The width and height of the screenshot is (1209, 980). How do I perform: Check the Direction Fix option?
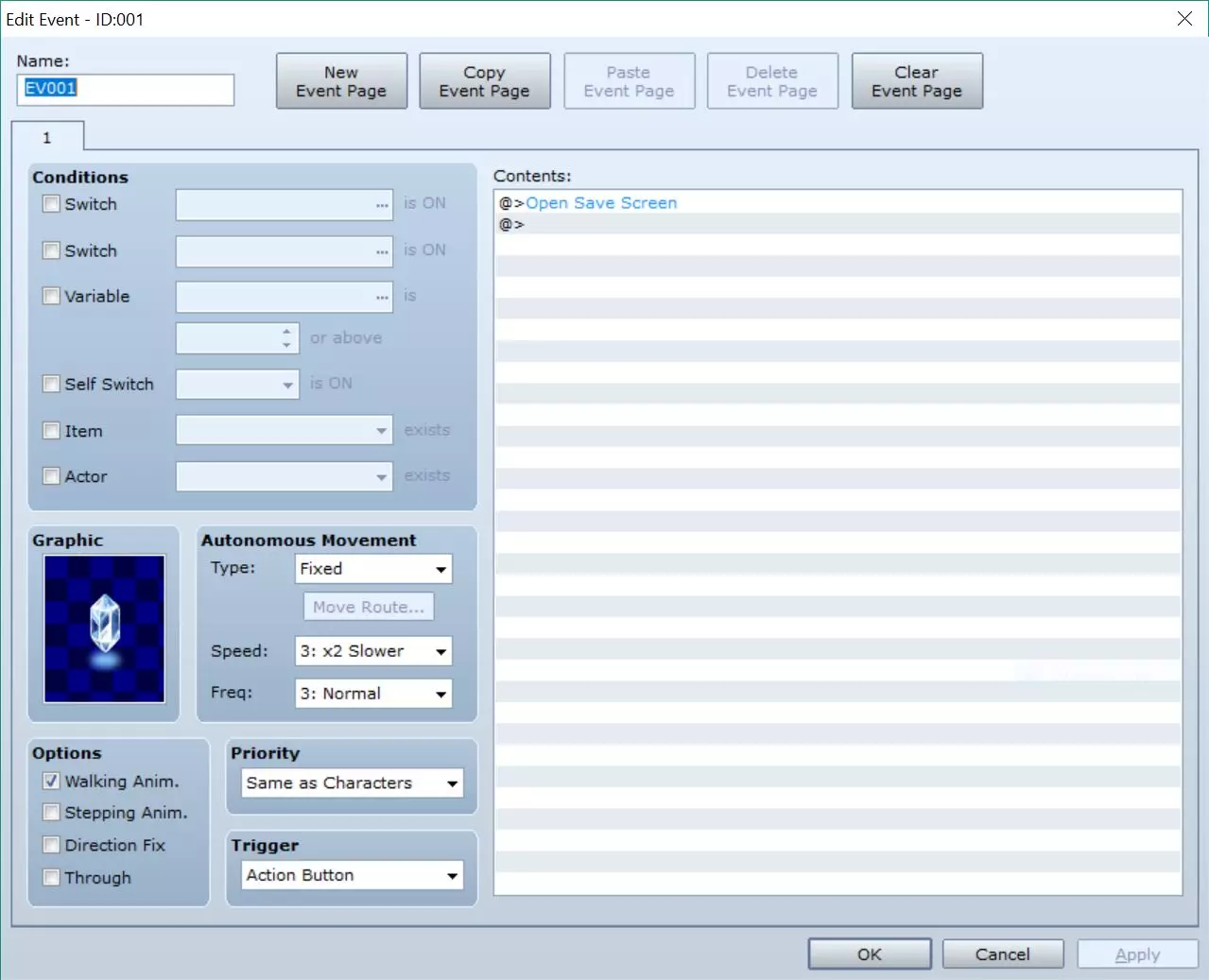pyautogui.click(x=51, y=845)
